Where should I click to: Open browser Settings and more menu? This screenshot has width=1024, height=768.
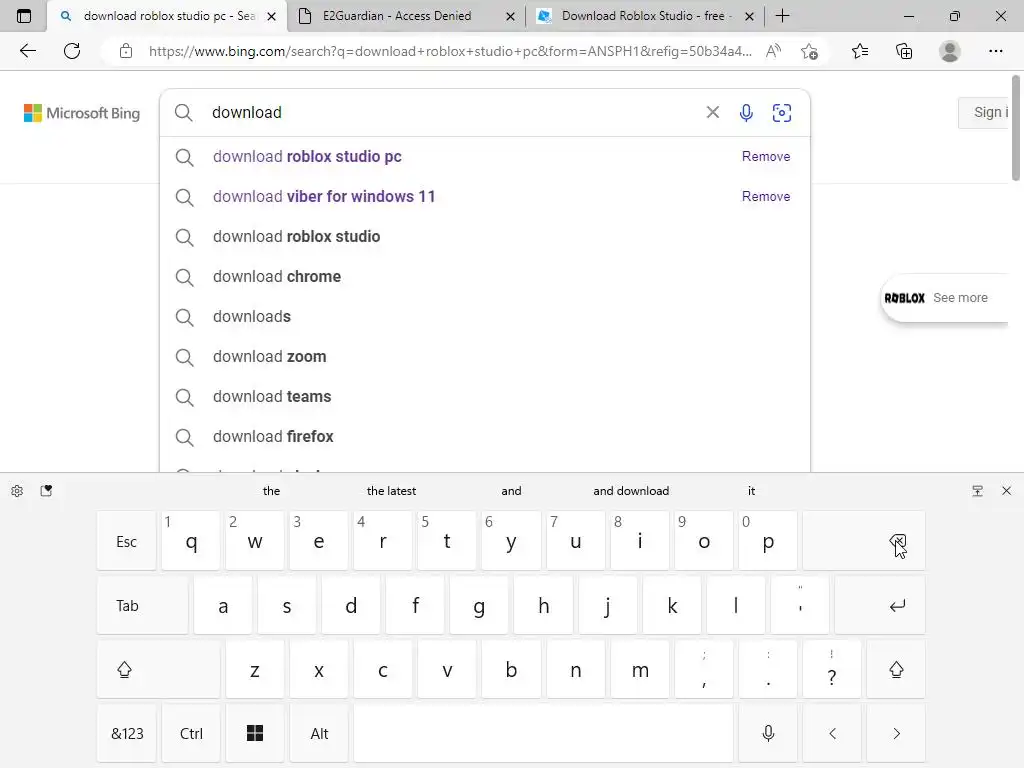click(995, 52)
